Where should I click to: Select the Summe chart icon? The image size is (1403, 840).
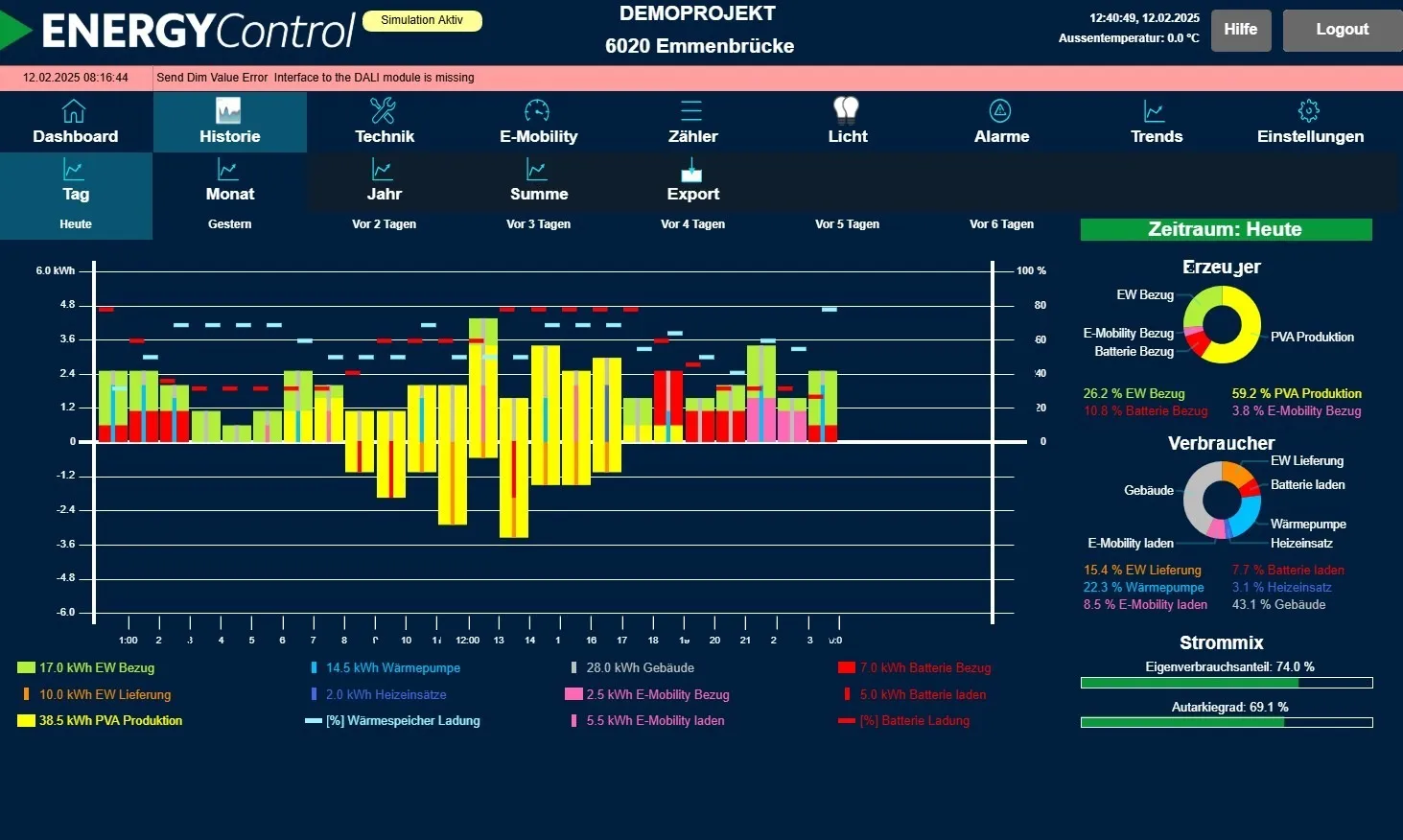[x=537, y=170]
